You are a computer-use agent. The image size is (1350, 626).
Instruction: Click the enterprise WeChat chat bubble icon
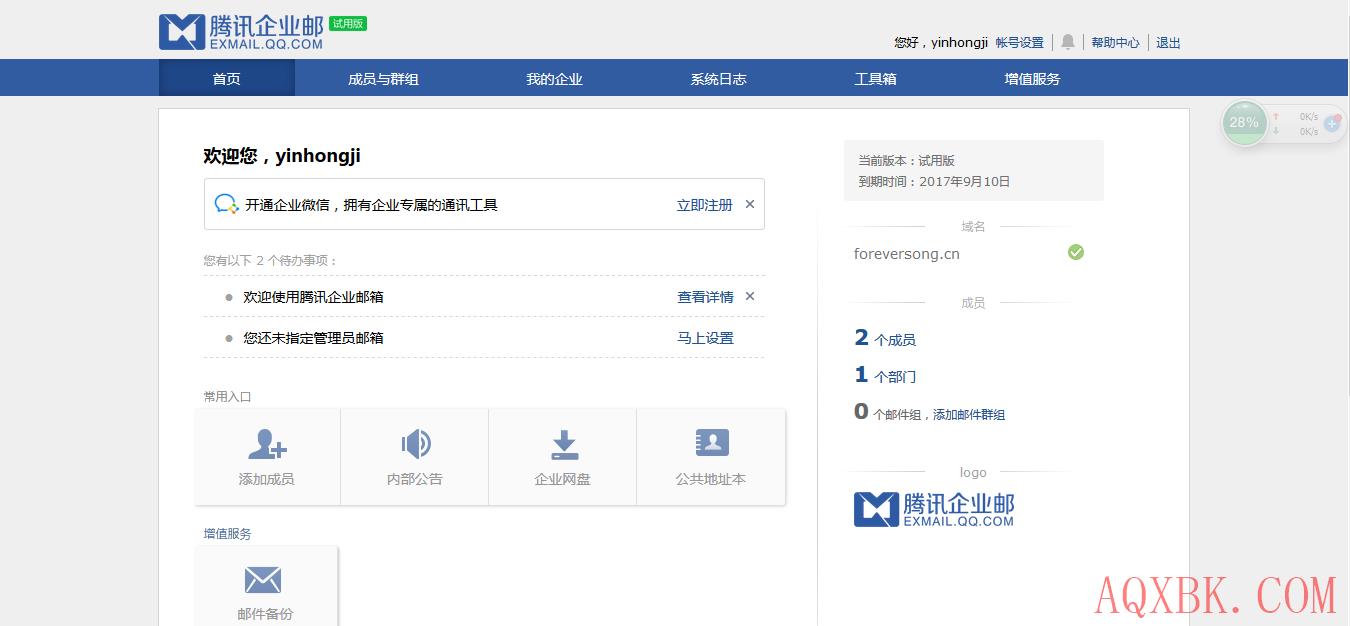[227, 204]
